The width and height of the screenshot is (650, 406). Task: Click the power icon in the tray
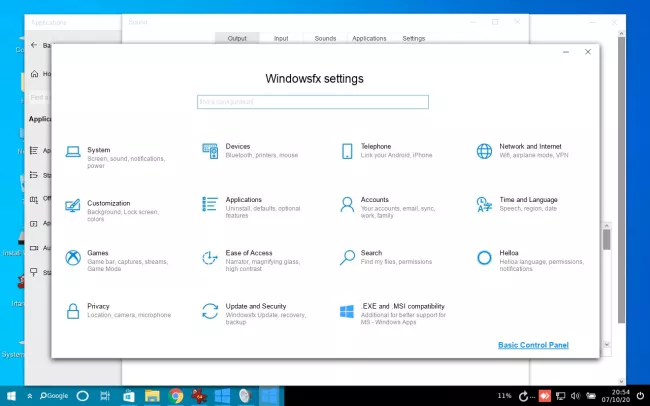click(641, 396)
